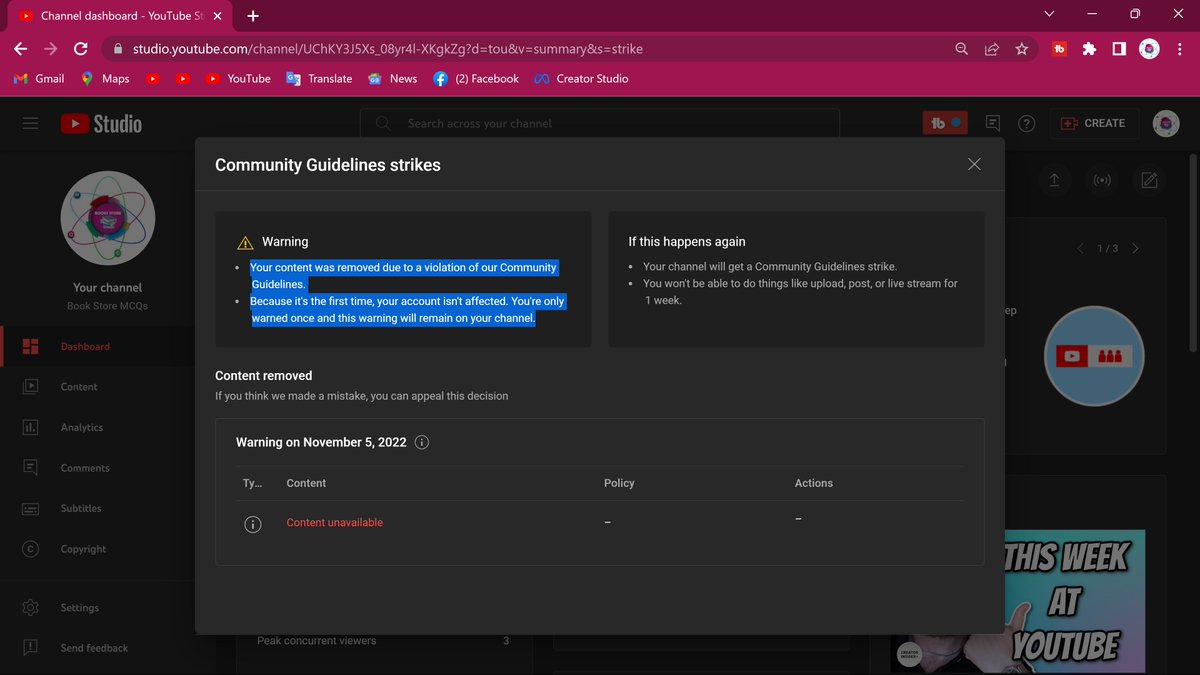Image resolution: width=1200 pixels, height=675 pixels.
Task: Toggle the Chrome side panel icon
Action: (1119, 48)
